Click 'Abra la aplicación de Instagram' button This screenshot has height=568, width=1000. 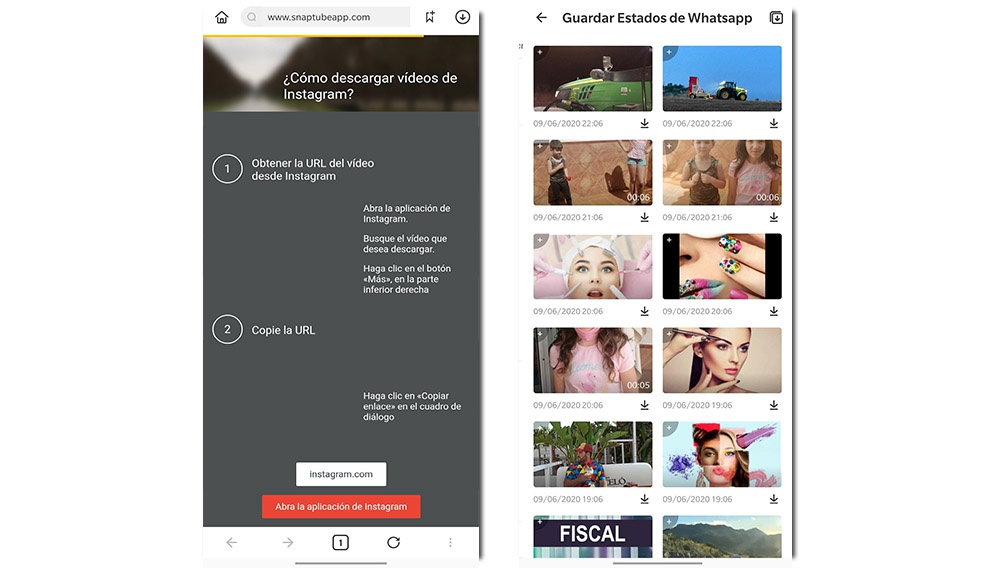coord(341,507)
